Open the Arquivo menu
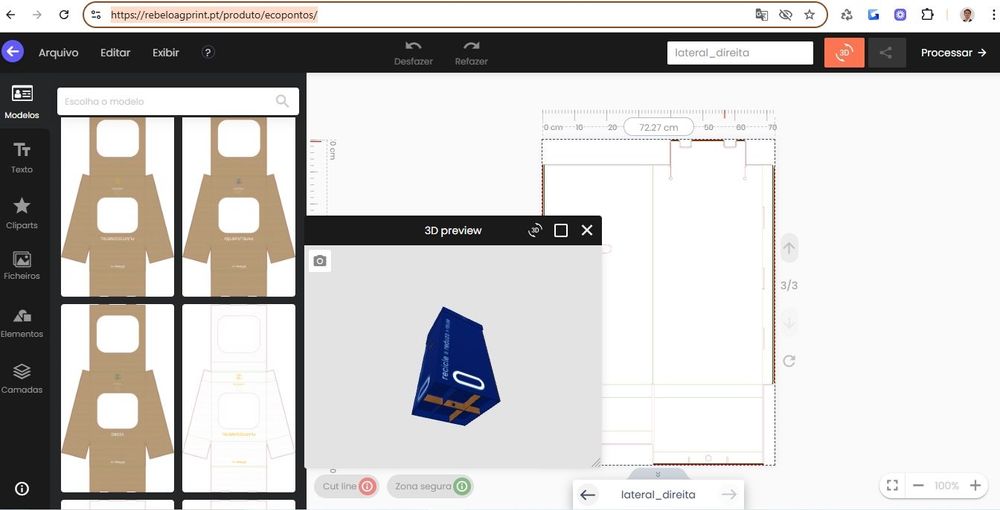1000x510 pixels. click(58, 53)
